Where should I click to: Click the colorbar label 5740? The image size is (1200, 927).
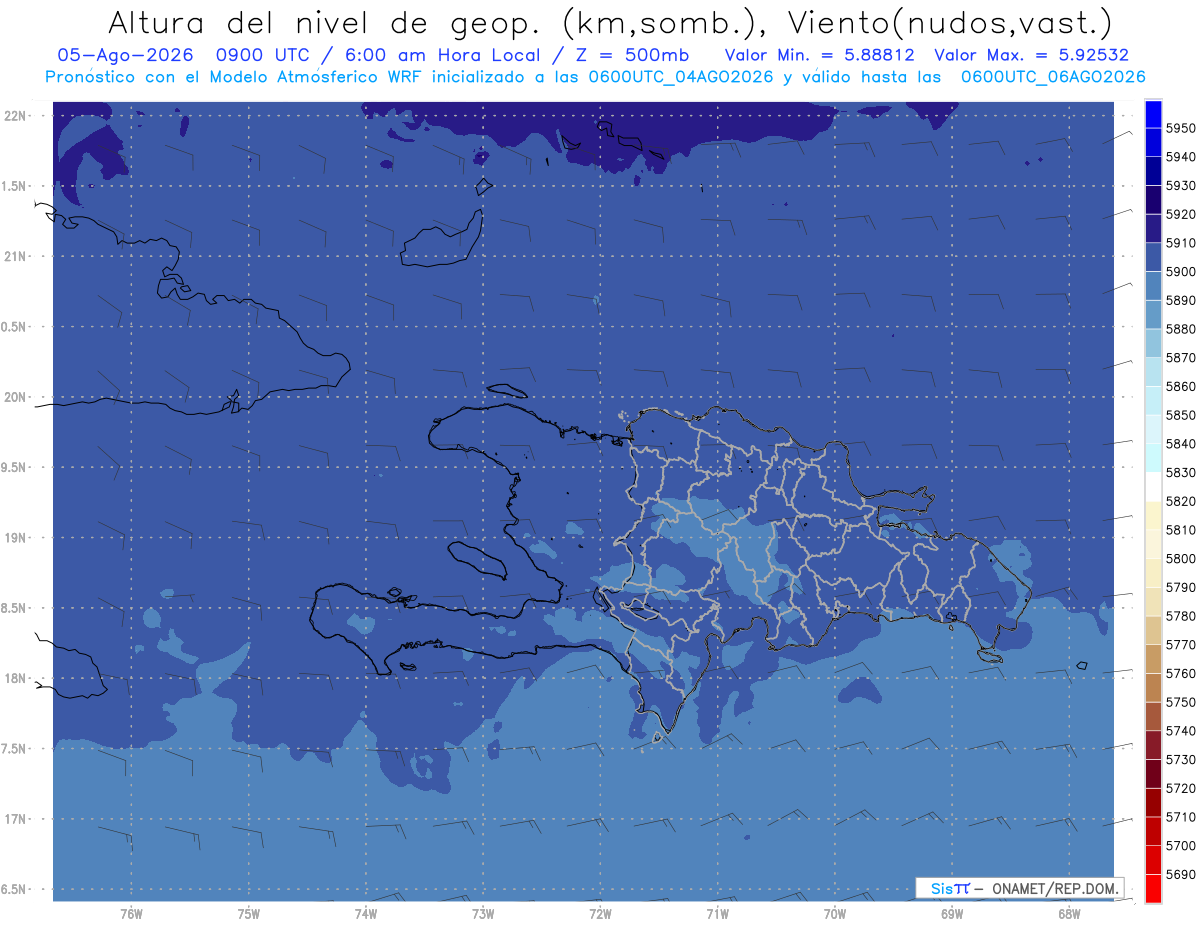(x=1180, y=730)
